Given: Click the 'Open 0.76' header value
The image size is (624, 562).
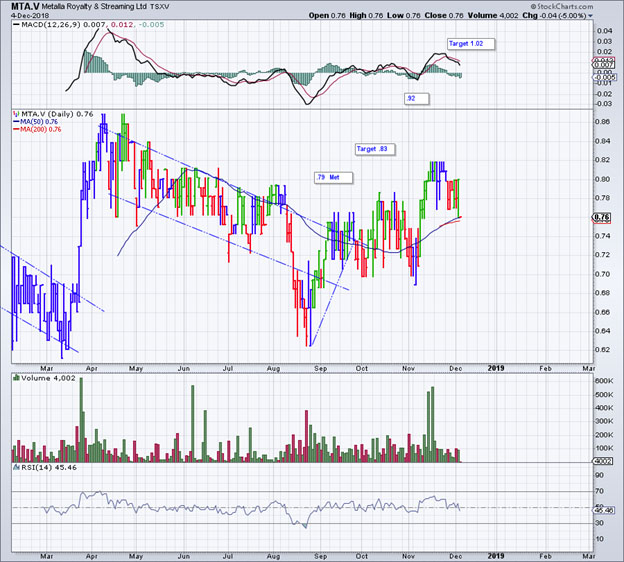Looking at the screenshot, I should (327, 16).
